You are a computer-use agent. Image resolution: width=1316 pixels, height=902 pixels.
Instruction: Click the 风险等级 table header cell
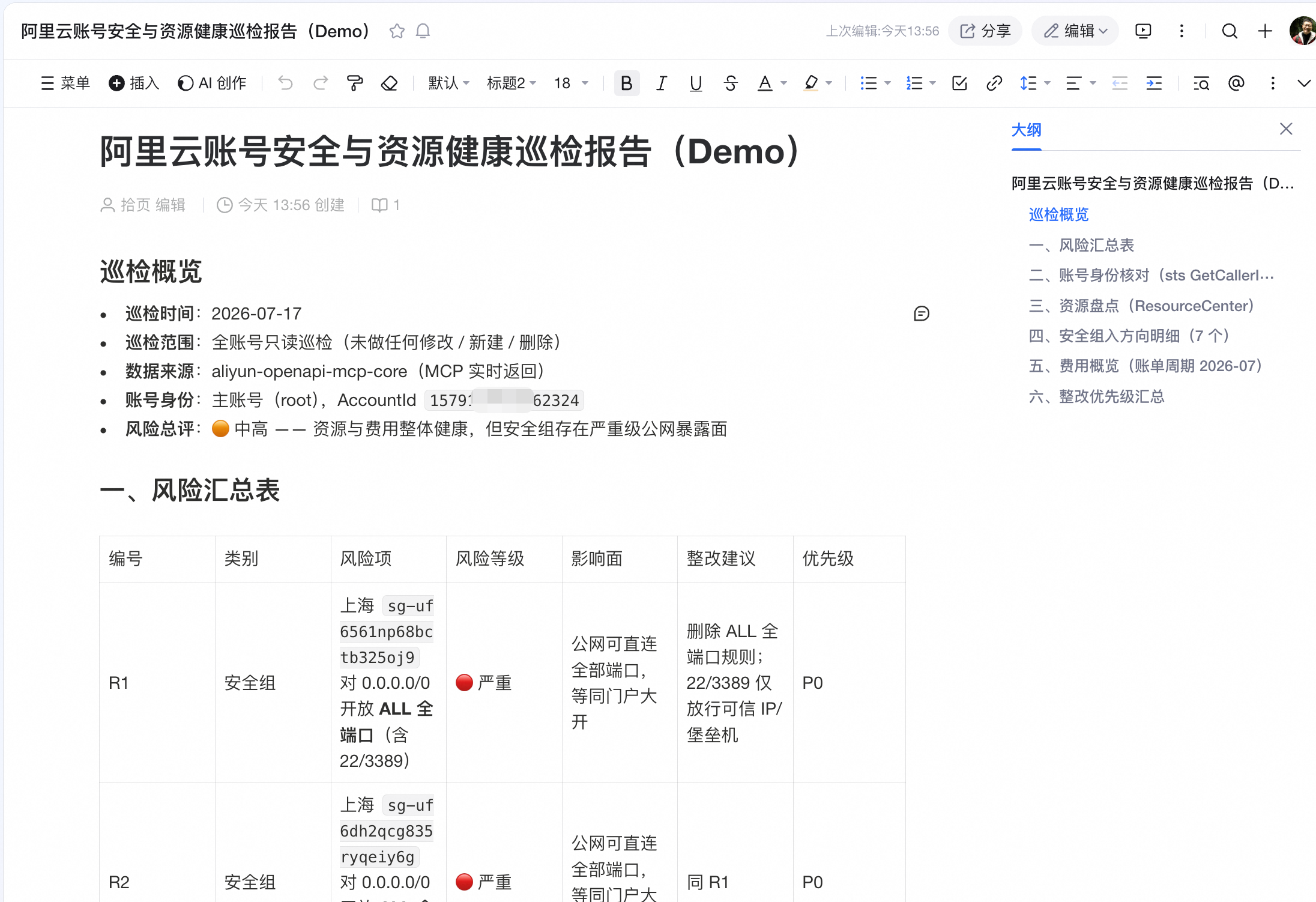pyautogui.click(x=504, y=559)
